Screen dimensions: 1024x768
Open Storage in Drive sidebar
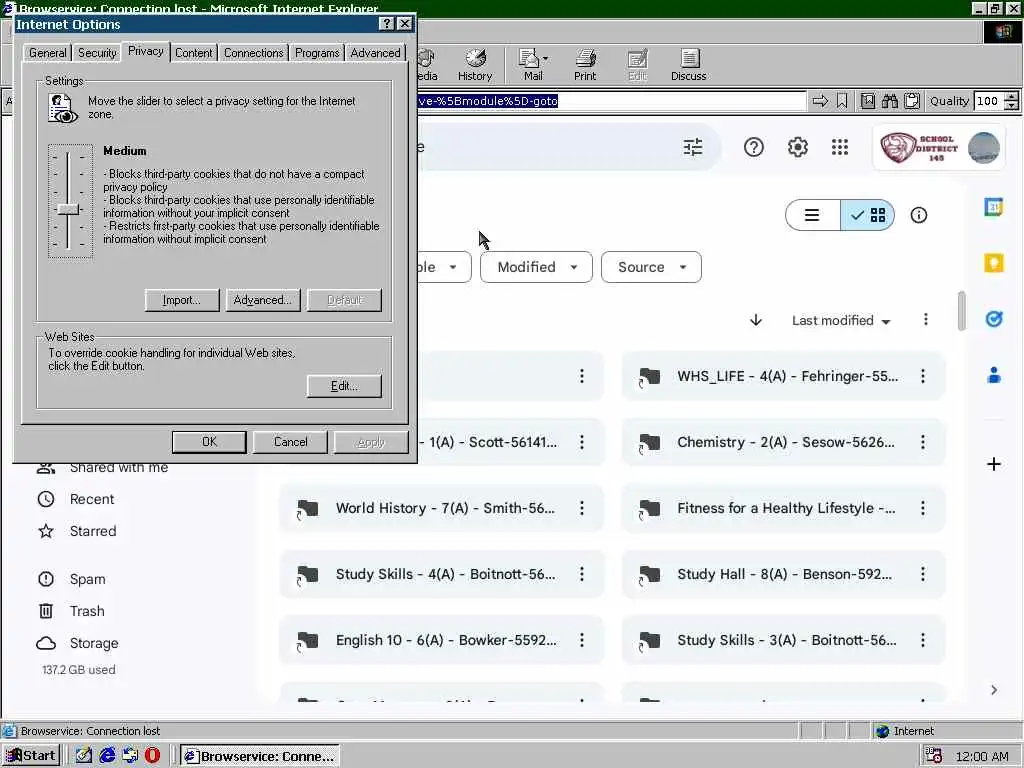click(94, 643)
